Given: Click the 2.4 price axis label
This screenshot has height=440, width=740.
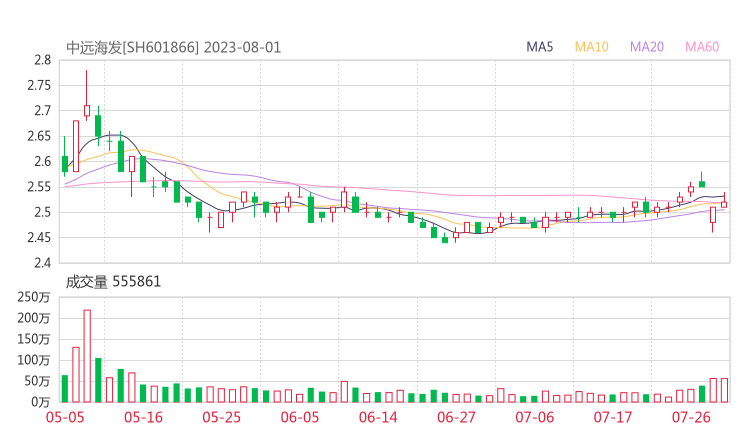Looking at the screenshot, I should 41,263.
